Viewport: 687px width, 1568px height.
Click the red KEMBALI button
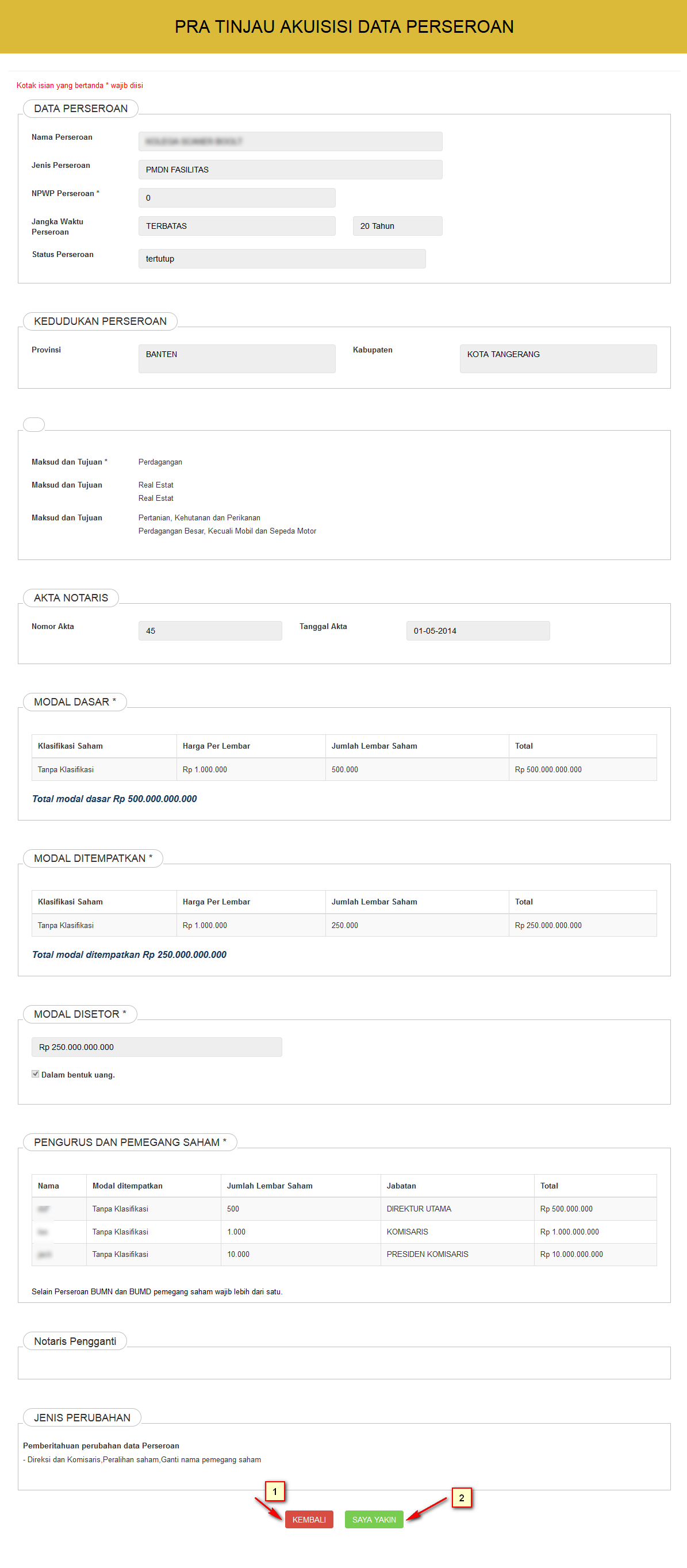pyautogui.click(x=309, y=1519)
